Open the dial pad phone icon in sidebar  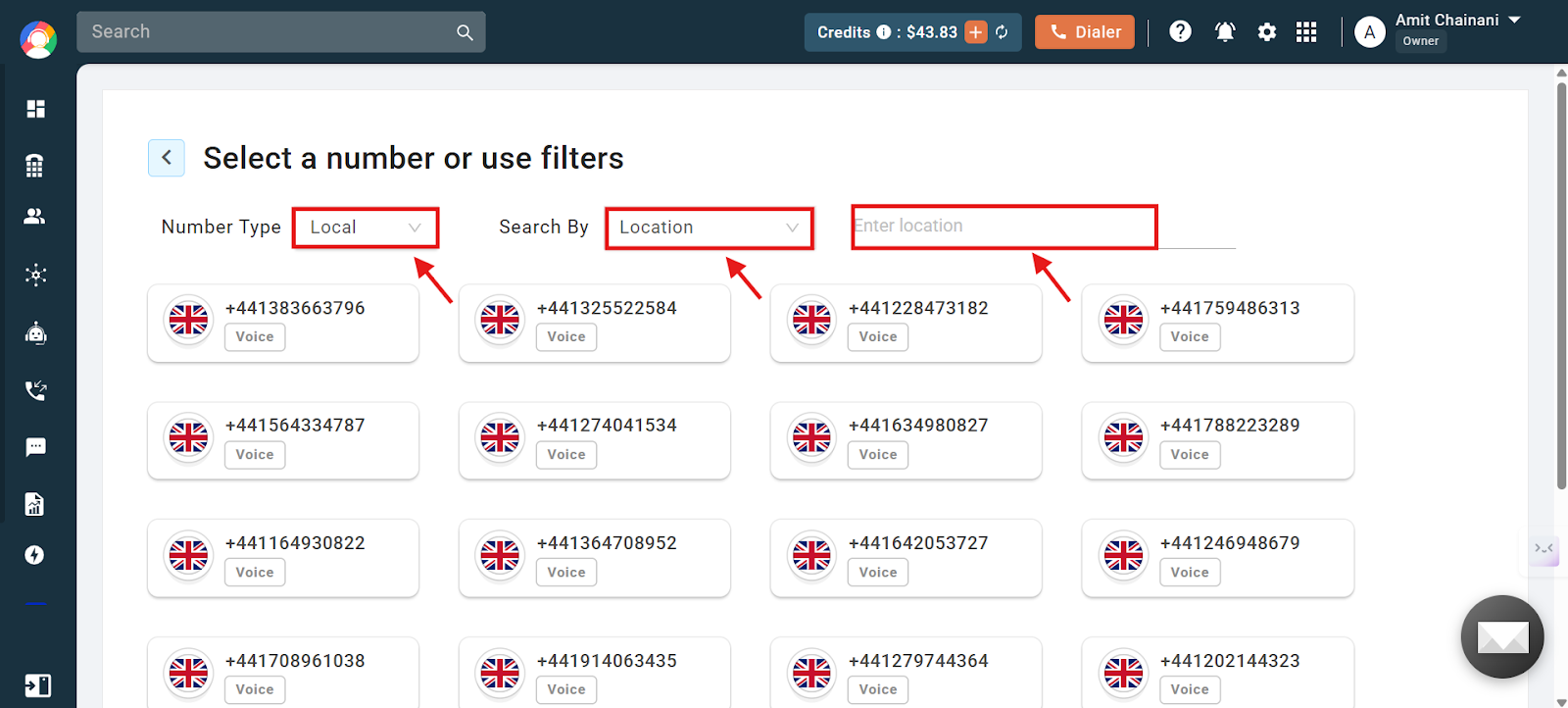(35, 166)
